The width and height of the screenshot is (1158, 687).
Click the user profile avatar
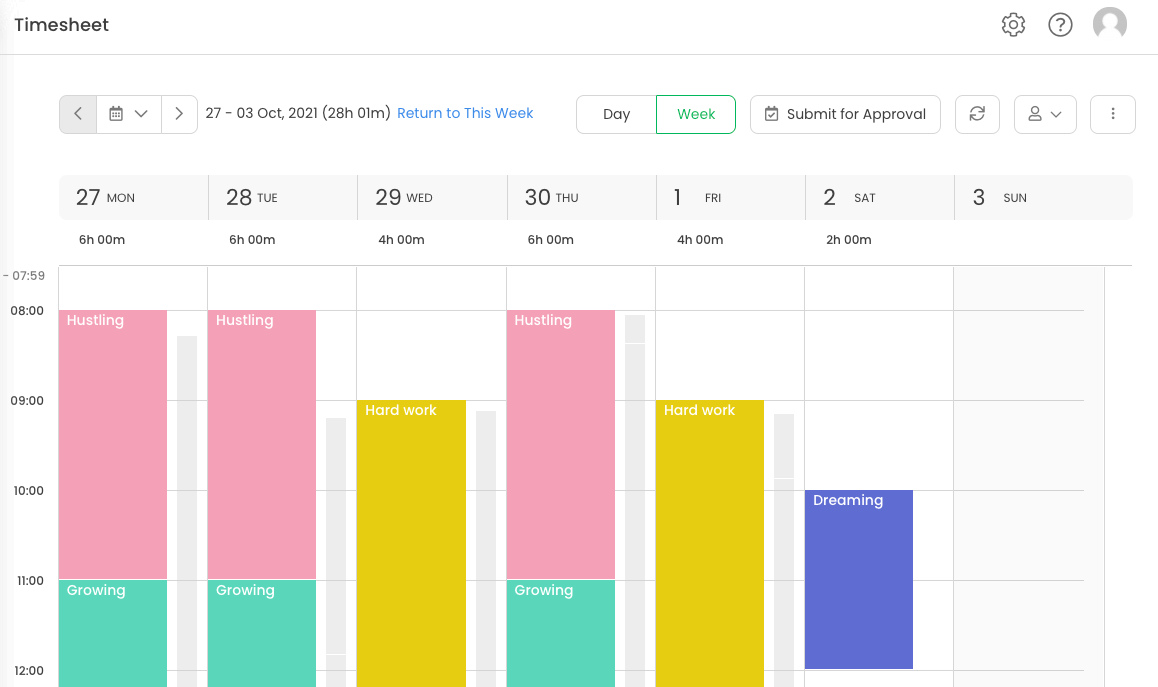point(1110,25)
